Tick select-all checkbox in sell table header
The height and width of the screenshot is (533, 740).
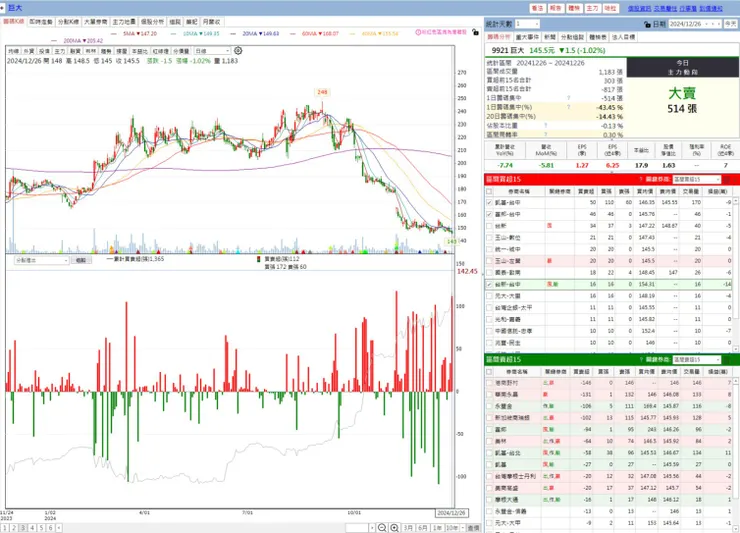click(x=489, y=372)
